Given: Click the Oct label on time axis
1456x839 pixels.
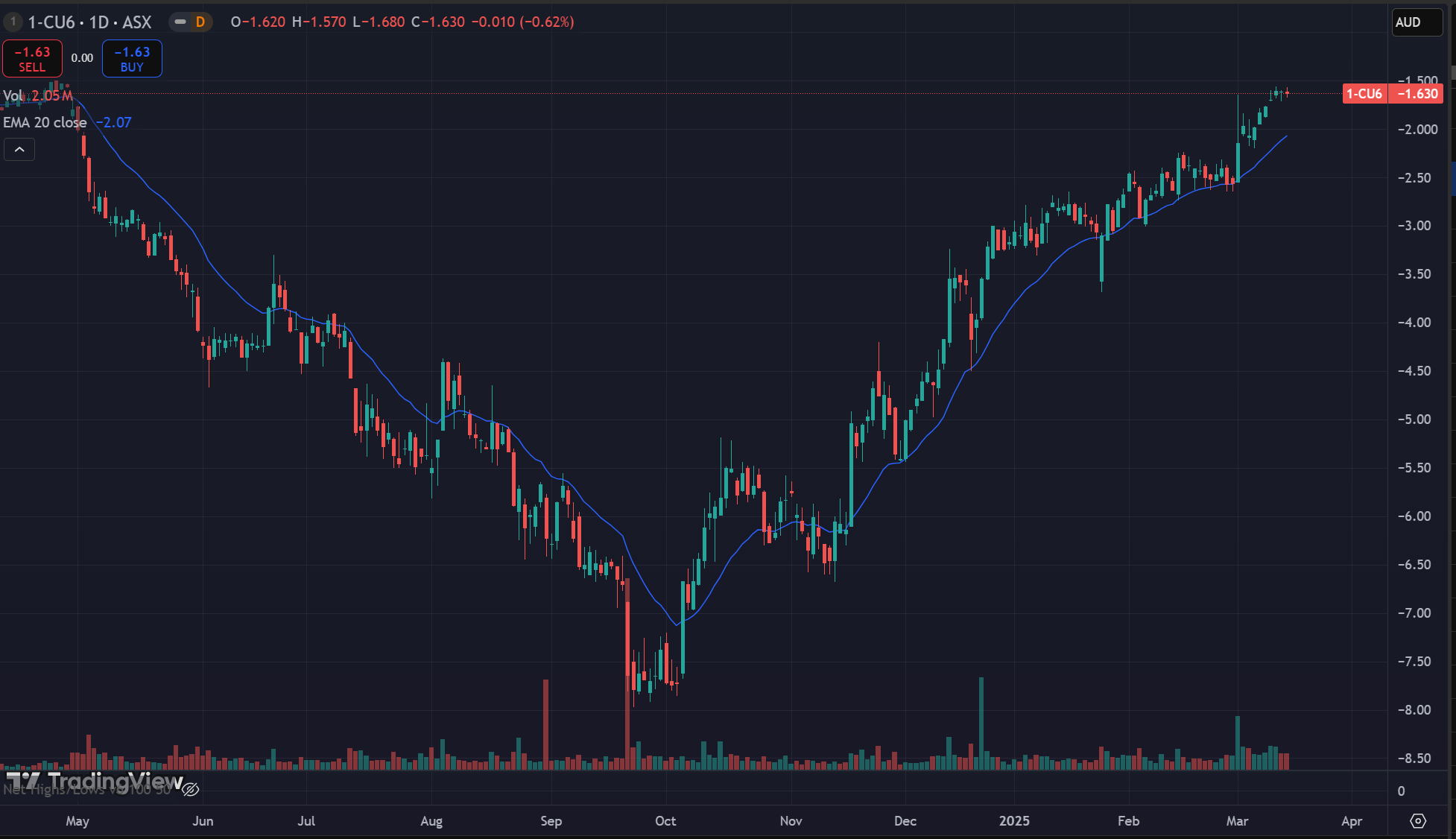Looking at the screenshot, I should point(665,820).
